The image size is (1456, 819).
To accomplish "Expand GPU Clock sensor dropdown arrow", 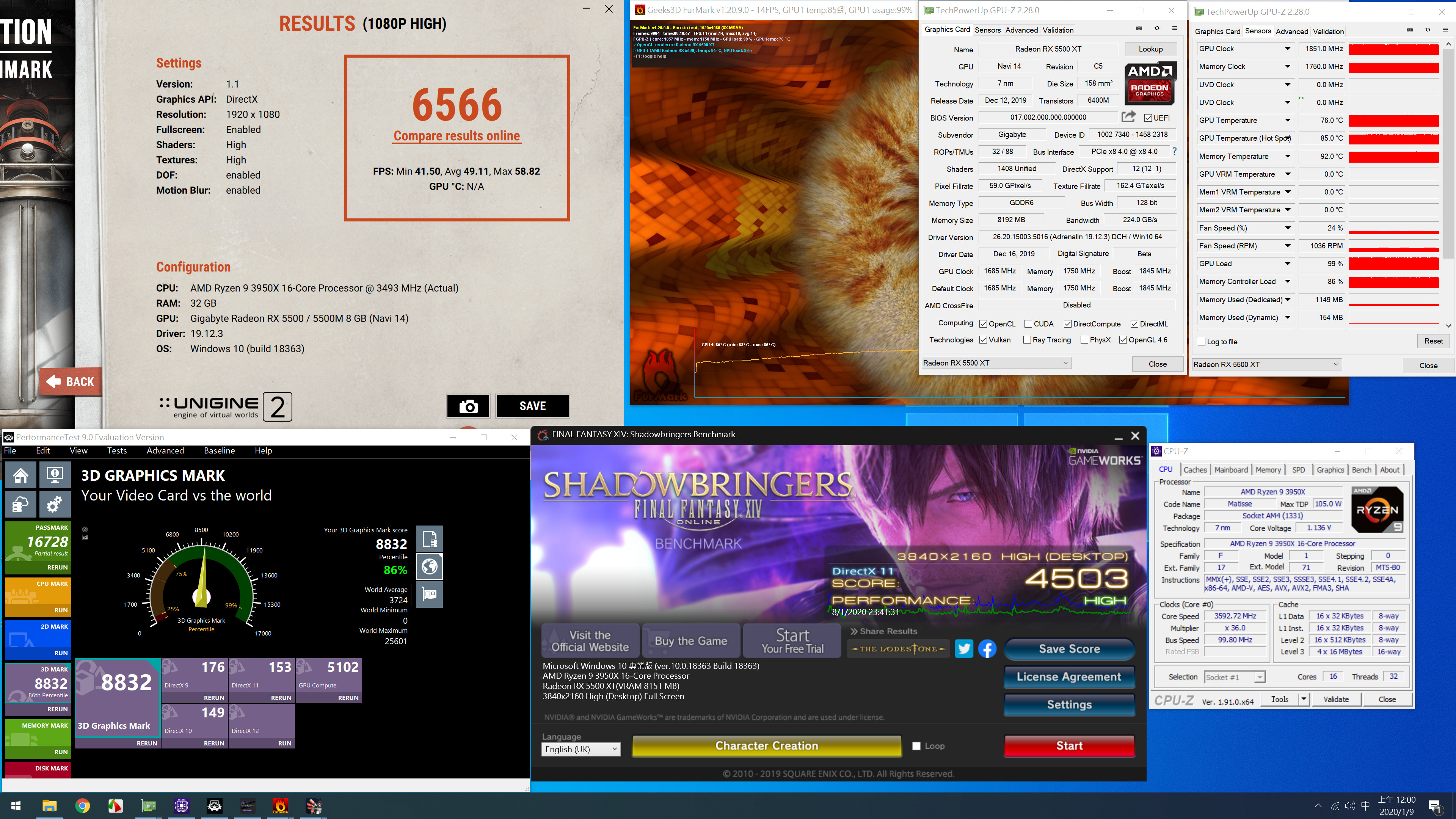I will click(1288, 49).
